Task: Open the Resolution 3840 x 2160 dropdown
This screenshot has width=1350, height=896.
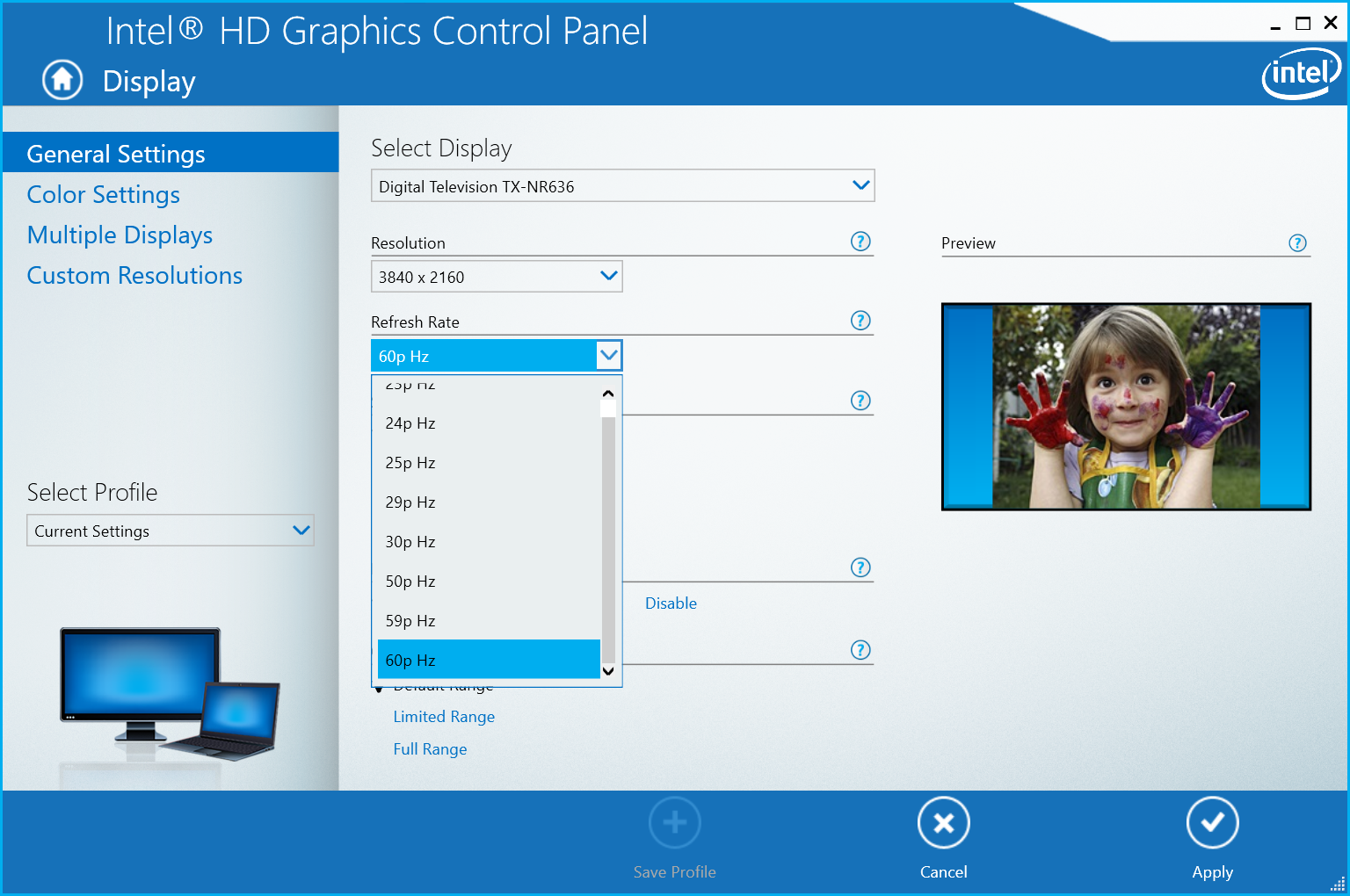Action: click(497, 277)
